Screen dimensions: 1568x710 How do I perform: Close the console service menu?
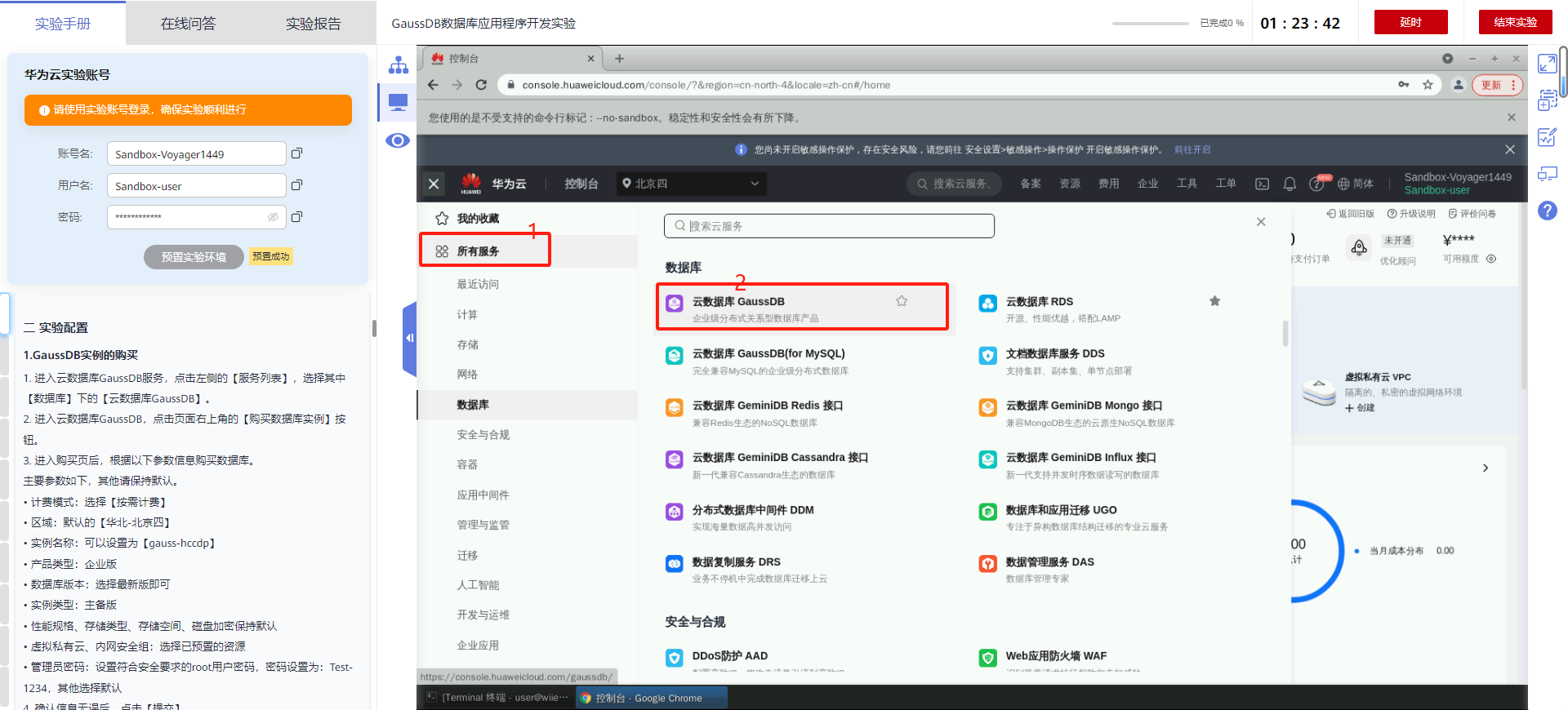pyautogui.click(x=434, y=184)
